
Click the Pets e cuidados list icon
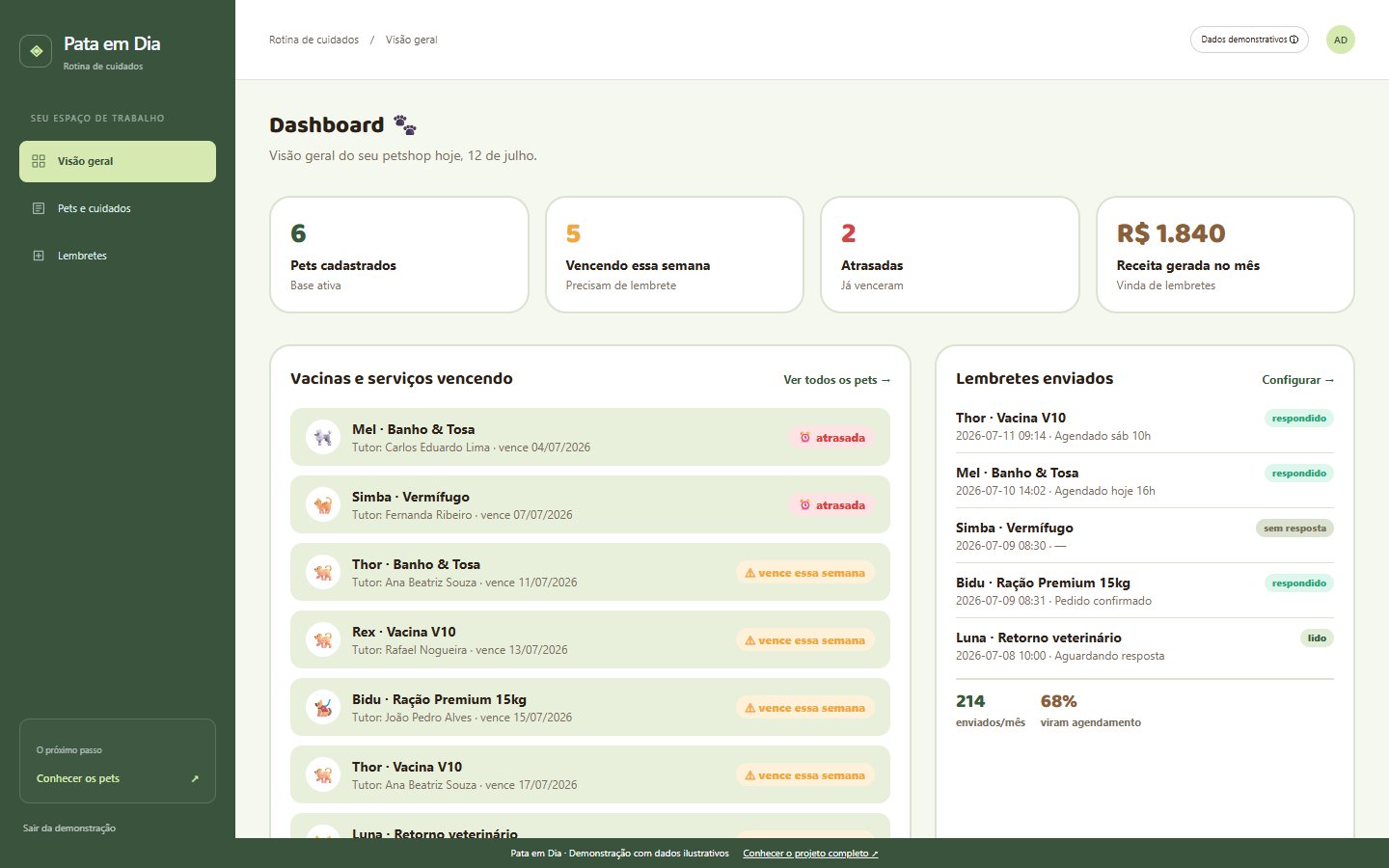point(39,208)
